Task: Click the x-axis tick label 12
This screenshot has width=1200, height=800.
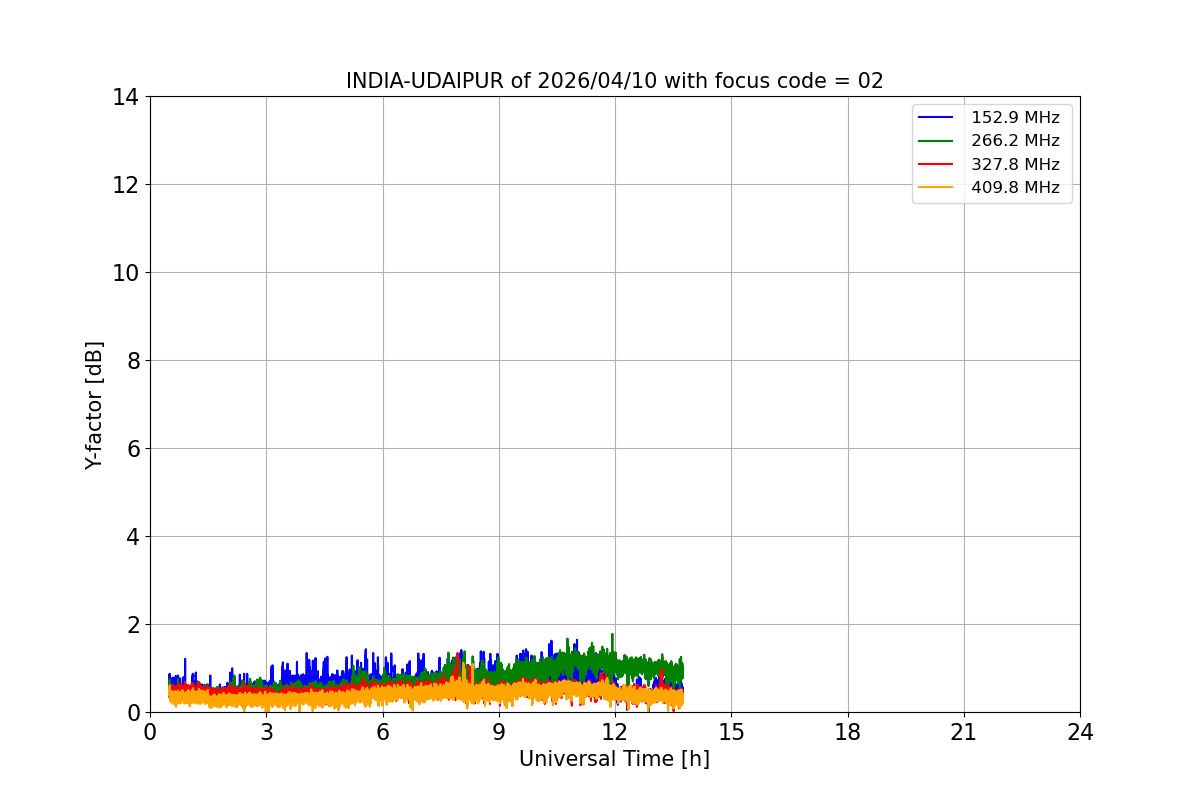Action: [615, 732]
